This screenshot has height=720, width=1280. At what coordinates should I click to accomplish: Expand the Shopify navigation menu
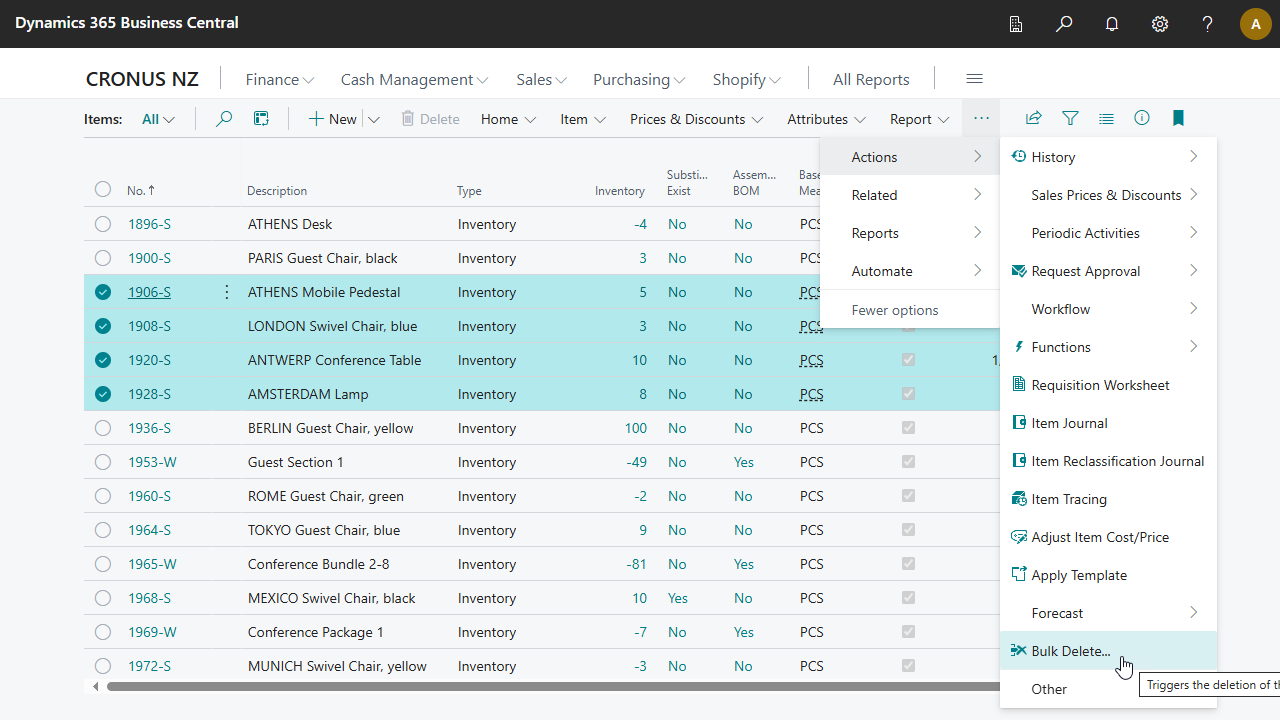[x=747, y=79]
